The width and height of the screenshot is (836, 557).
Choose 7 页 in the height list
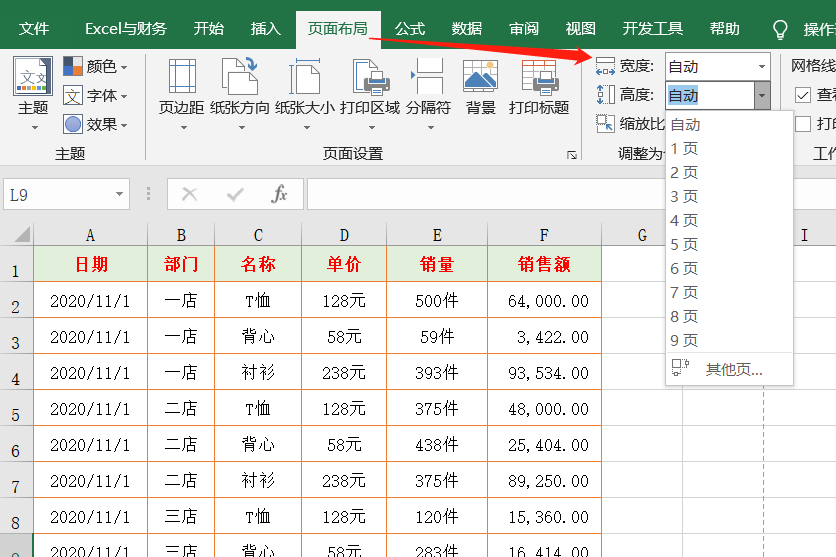pyautogui.click(x=729, y=293)
